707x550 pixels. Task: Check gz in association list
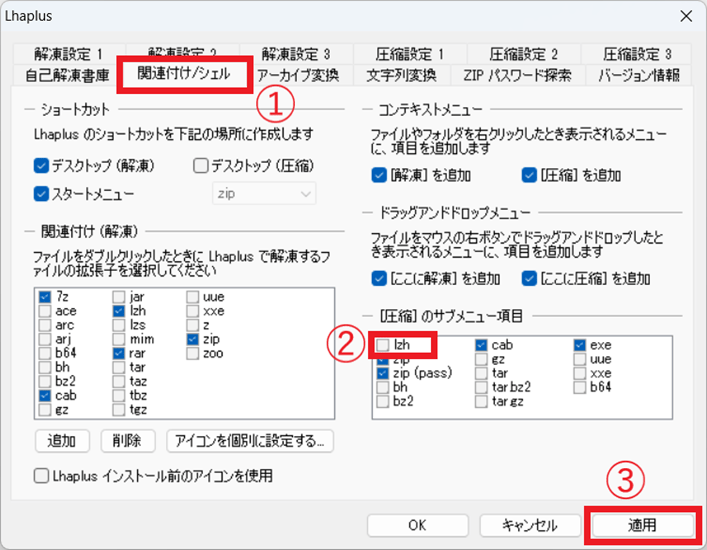(45, 409)
